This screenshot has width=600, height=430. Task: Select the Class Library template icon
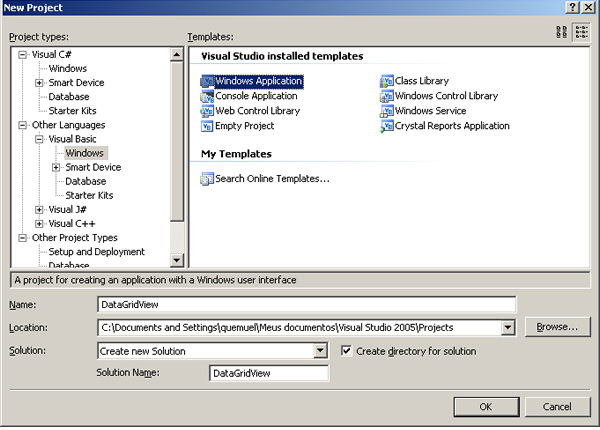pyautogui.click(x=386, y=81)
